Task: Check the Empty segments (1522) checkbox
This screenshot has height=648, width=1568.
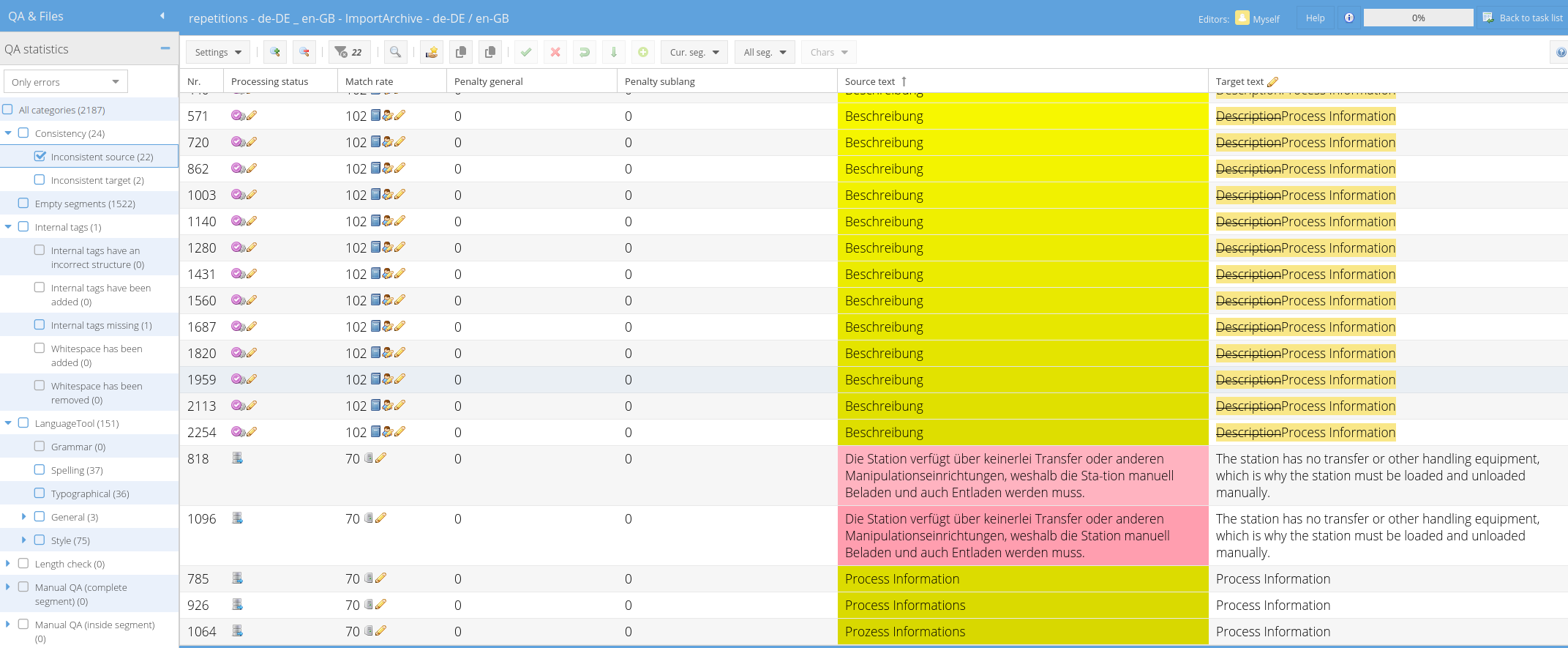Action: pos(23,204)
